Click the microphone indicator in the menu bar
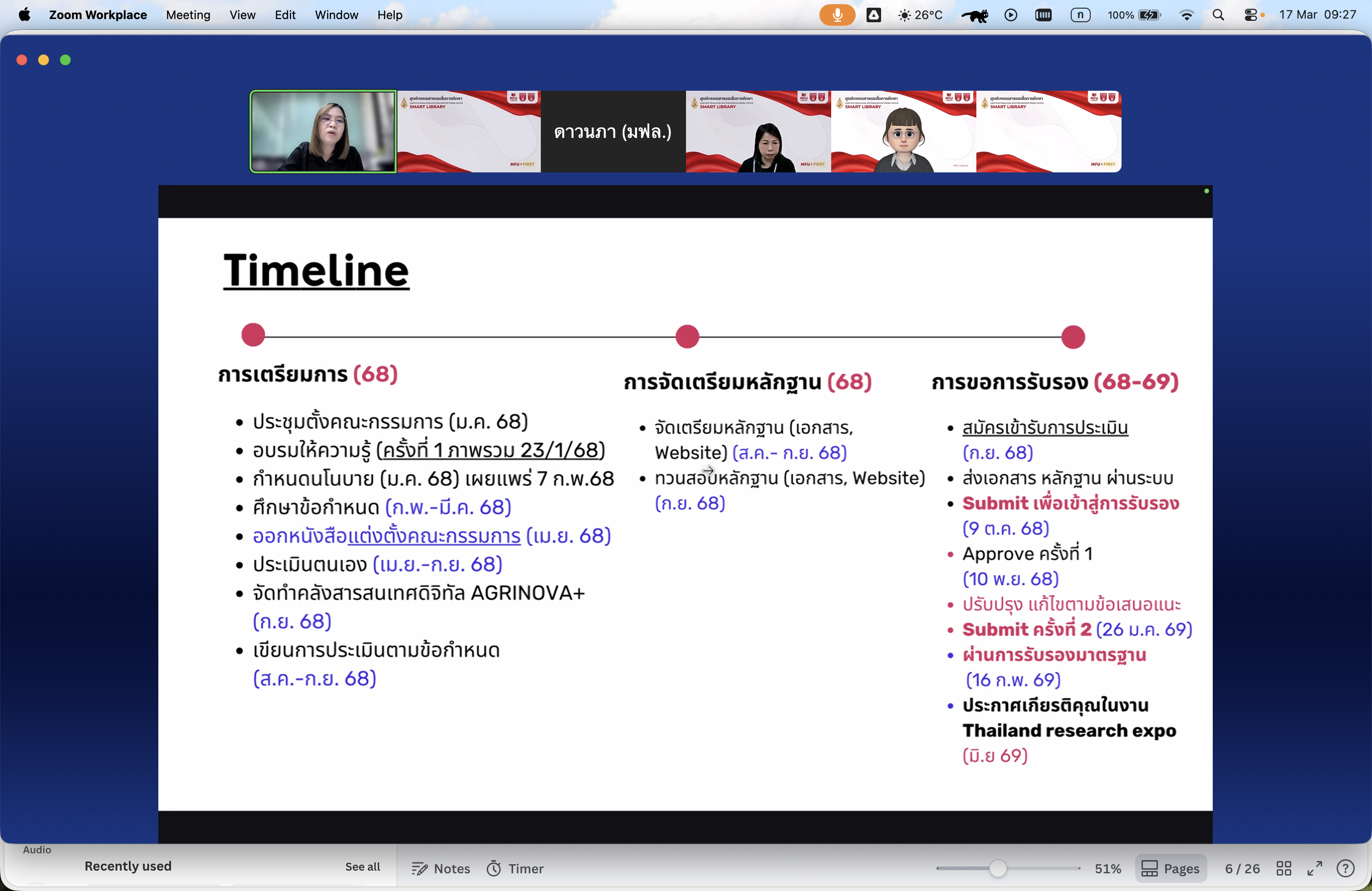The height and width of the screenshot is (891, 1372). click(x=837, y=15)
